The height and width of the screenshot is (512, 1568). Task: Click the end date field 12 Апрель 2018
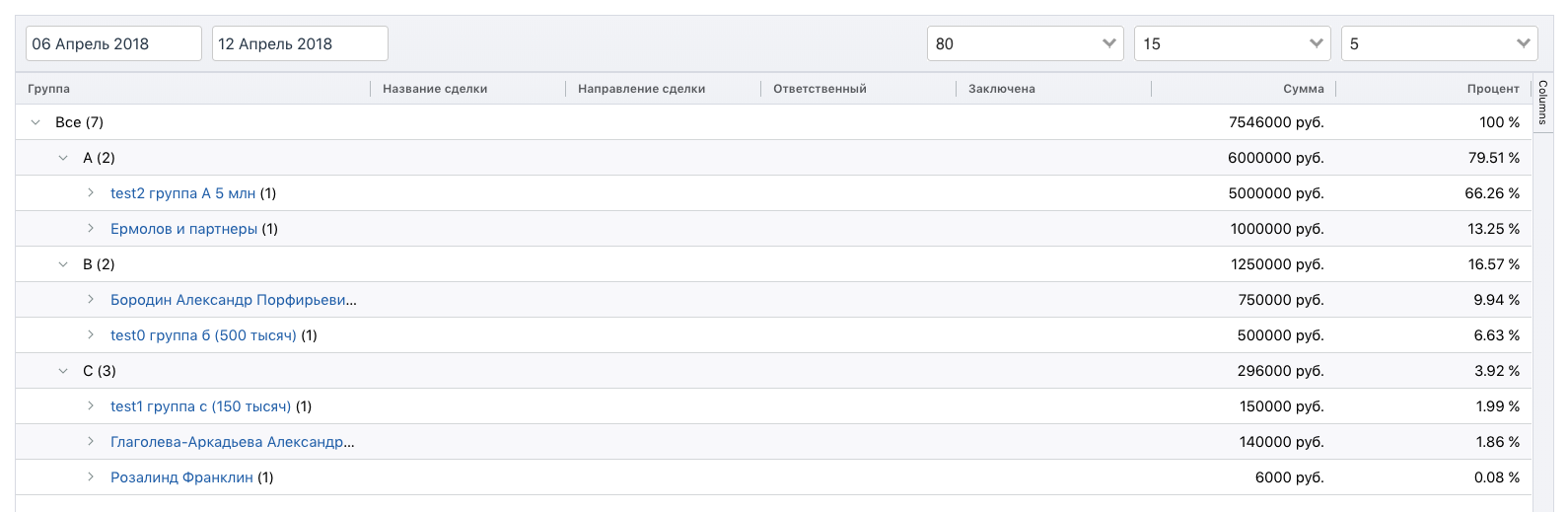[x=300, y=43]
